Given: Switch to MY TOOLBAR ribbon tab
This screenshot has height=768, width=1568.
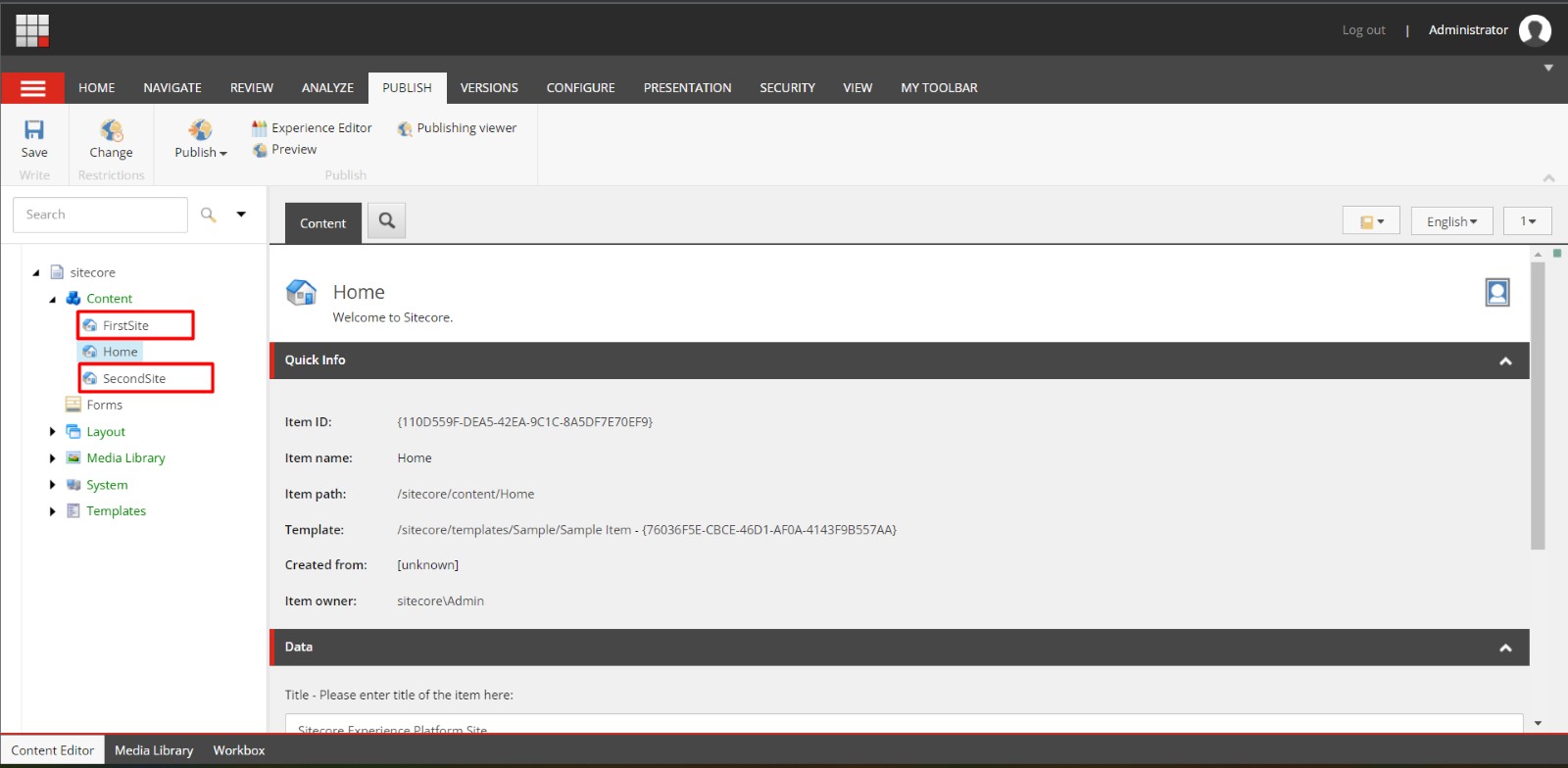Looking at the screenshot, I should pyautogui.click(x=940, y=88).
